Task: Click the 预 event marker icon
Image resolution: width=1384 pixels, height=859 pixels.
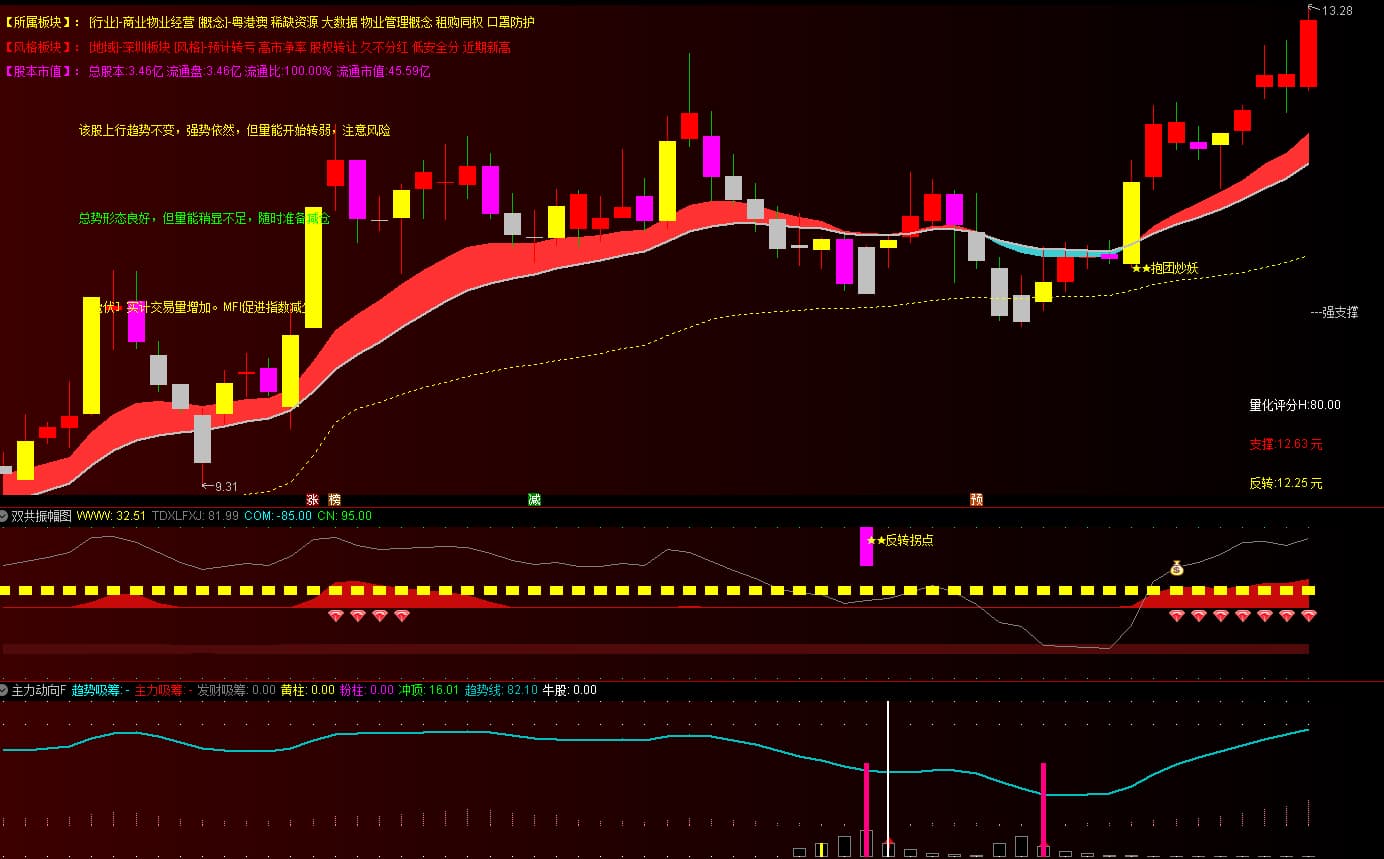Action: point(976,499)
